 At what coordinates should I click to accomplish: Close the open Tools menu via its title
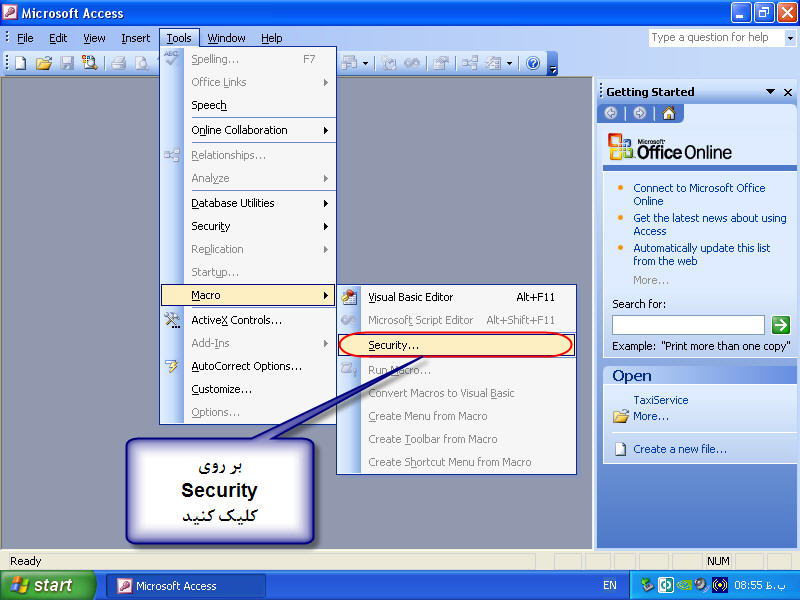pos(179,38)
